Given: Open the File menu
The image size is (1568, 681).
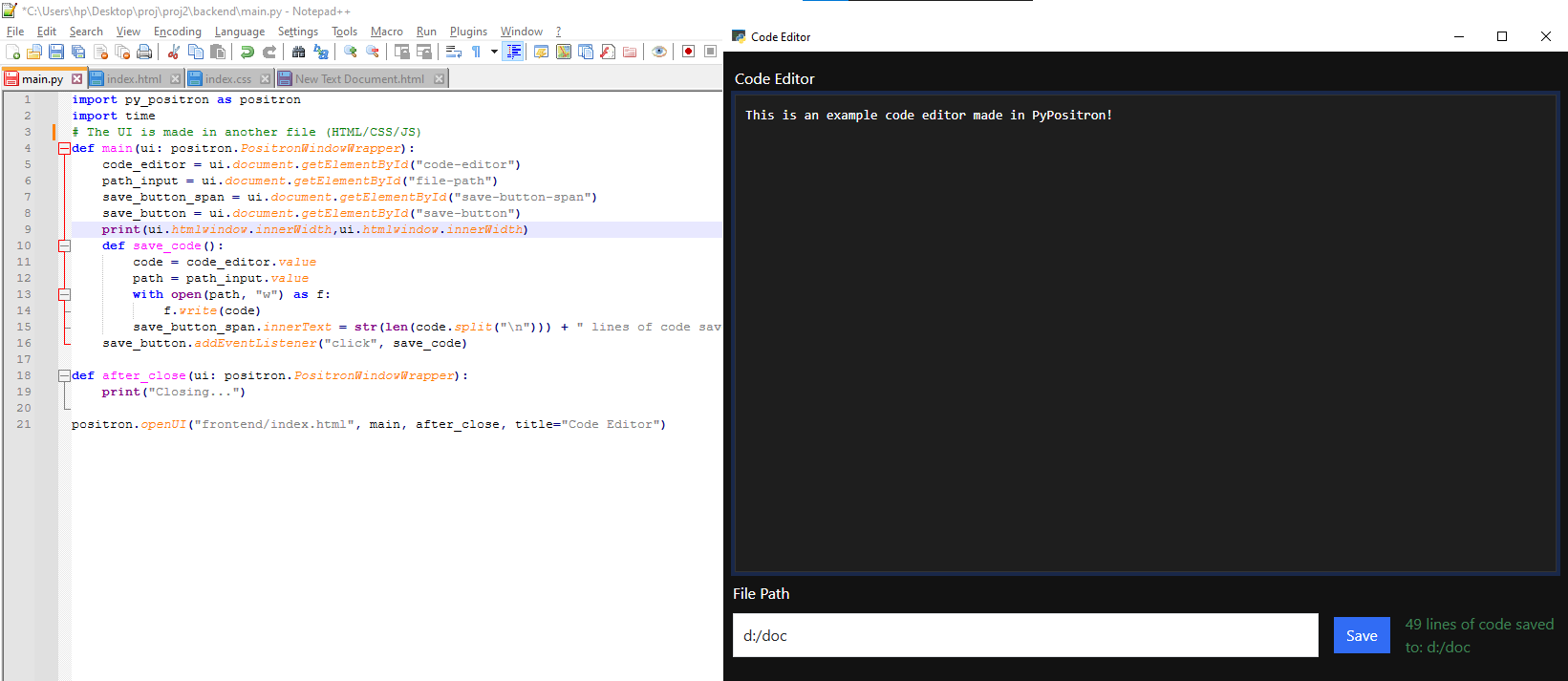Looking at the screenshot, I should (15, 32).
